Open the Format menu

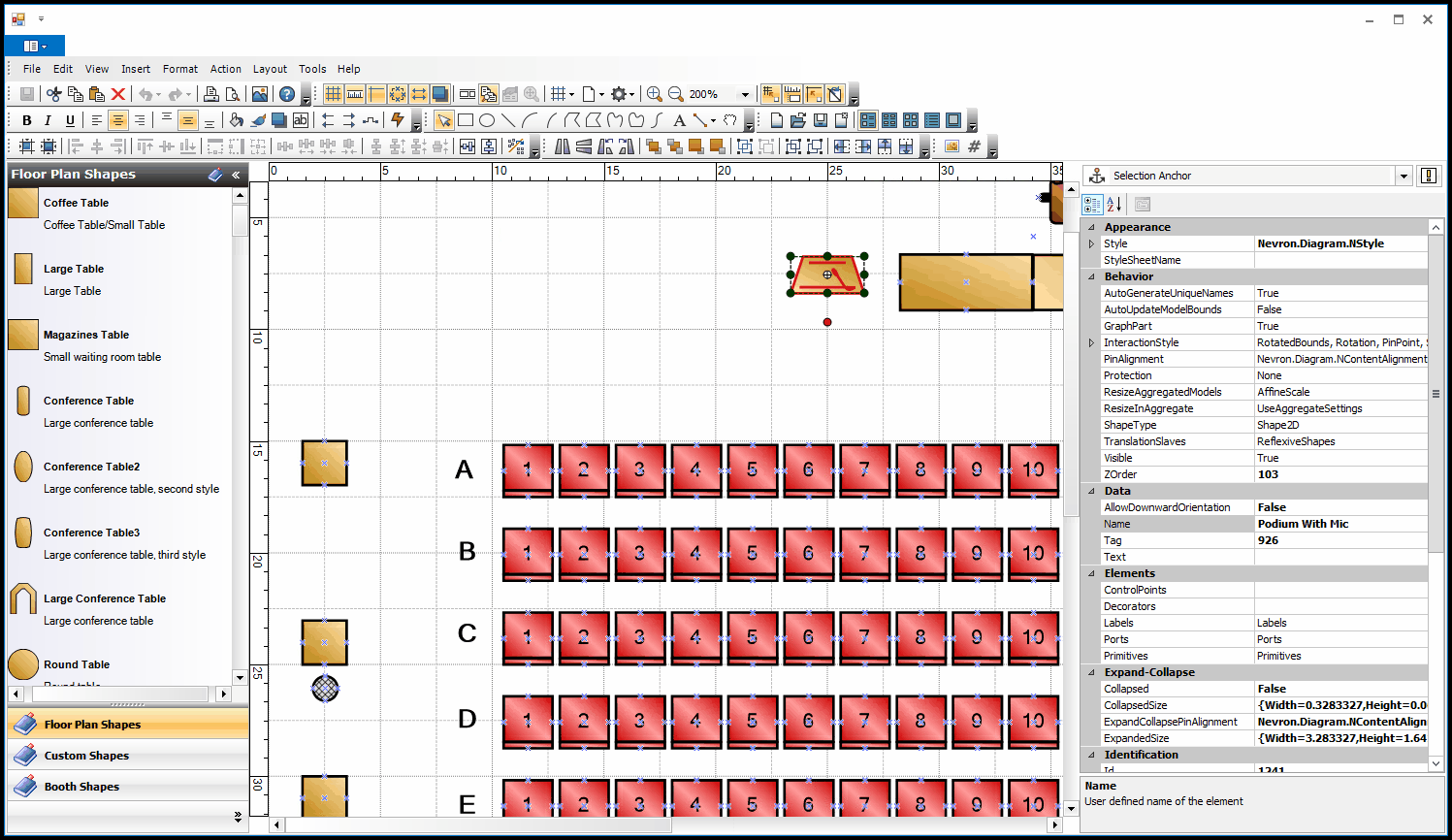coord(180,69)
